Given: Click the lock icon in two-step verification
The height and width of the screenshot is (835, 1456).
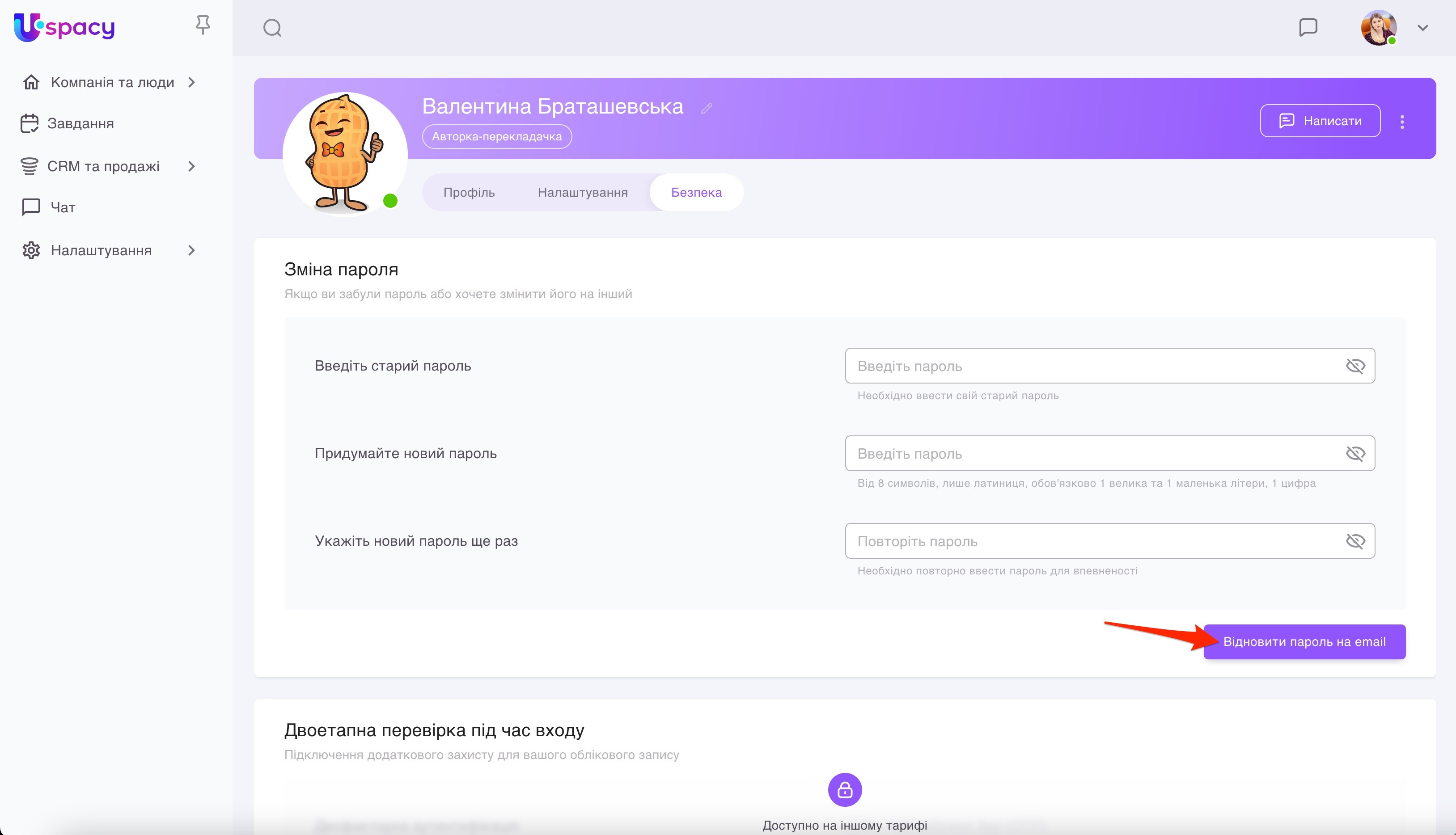Looking at the screenshot, I should click(844, 790).
